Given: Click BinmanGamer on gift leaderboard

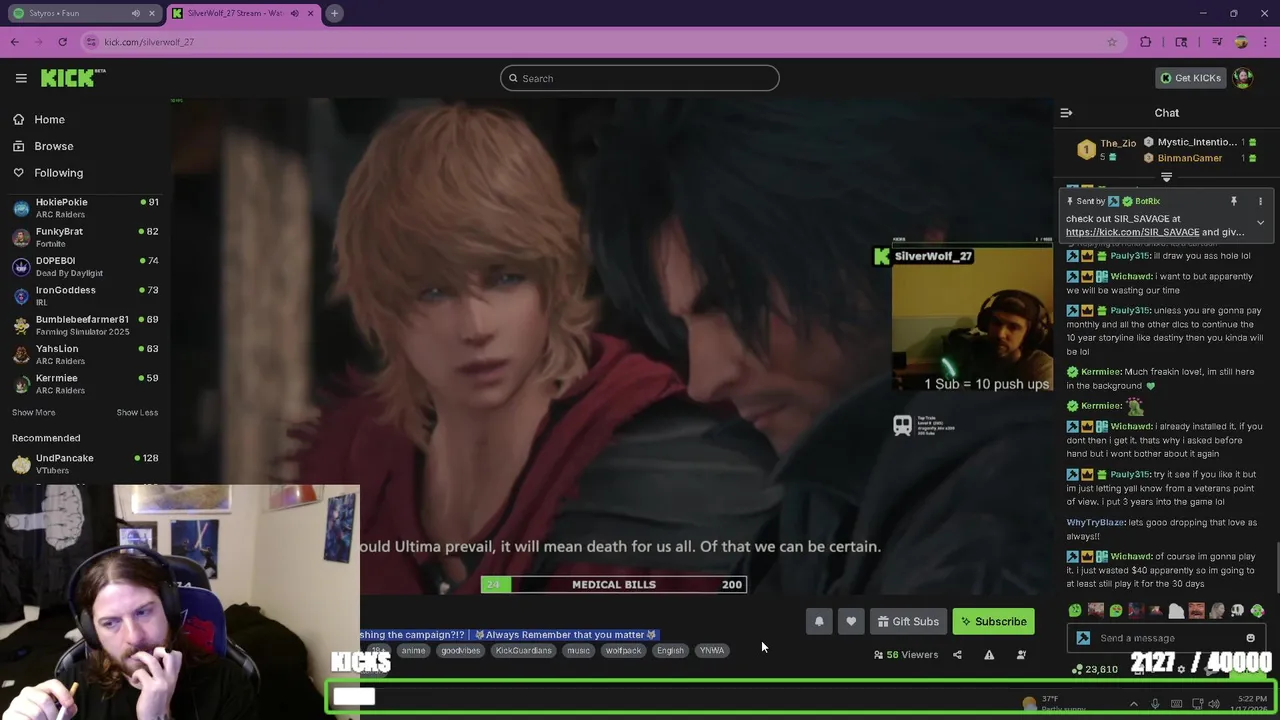Looking at the screenshot, I should (x=1189, y=158).
